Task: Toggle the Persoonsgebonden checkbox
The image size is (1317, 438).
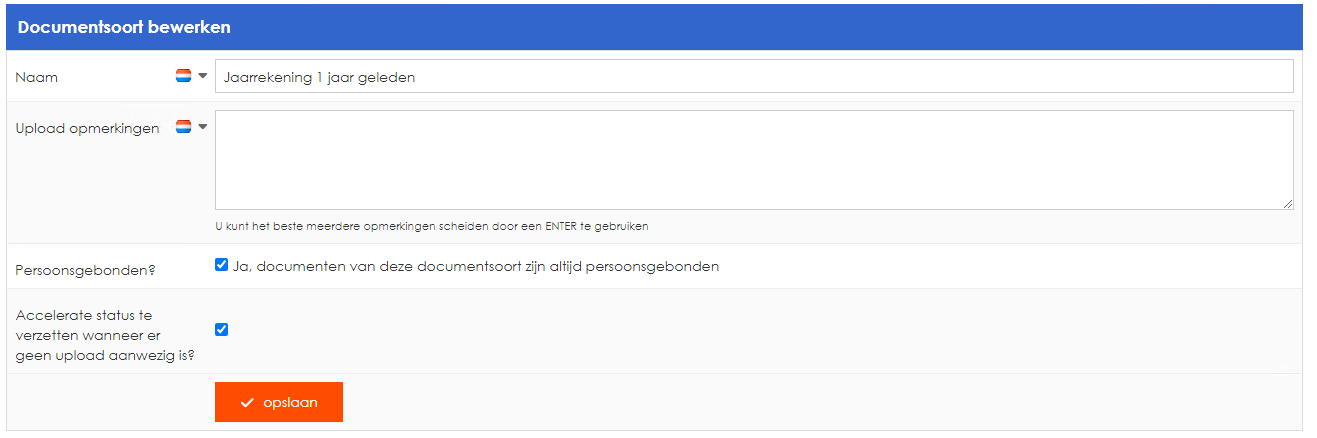Action: (x=222, y=266)
